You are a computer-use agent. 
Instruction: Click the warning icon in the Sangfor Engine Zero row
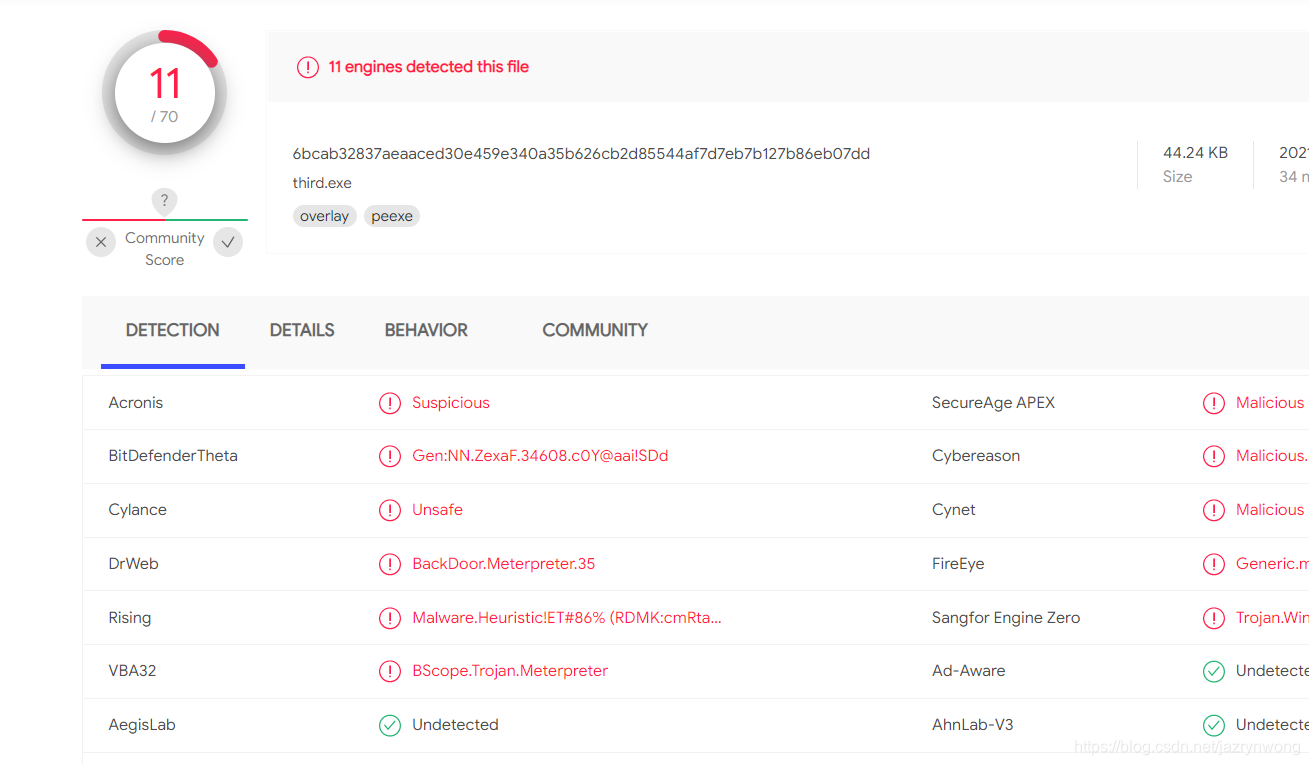pos(1214,618)
